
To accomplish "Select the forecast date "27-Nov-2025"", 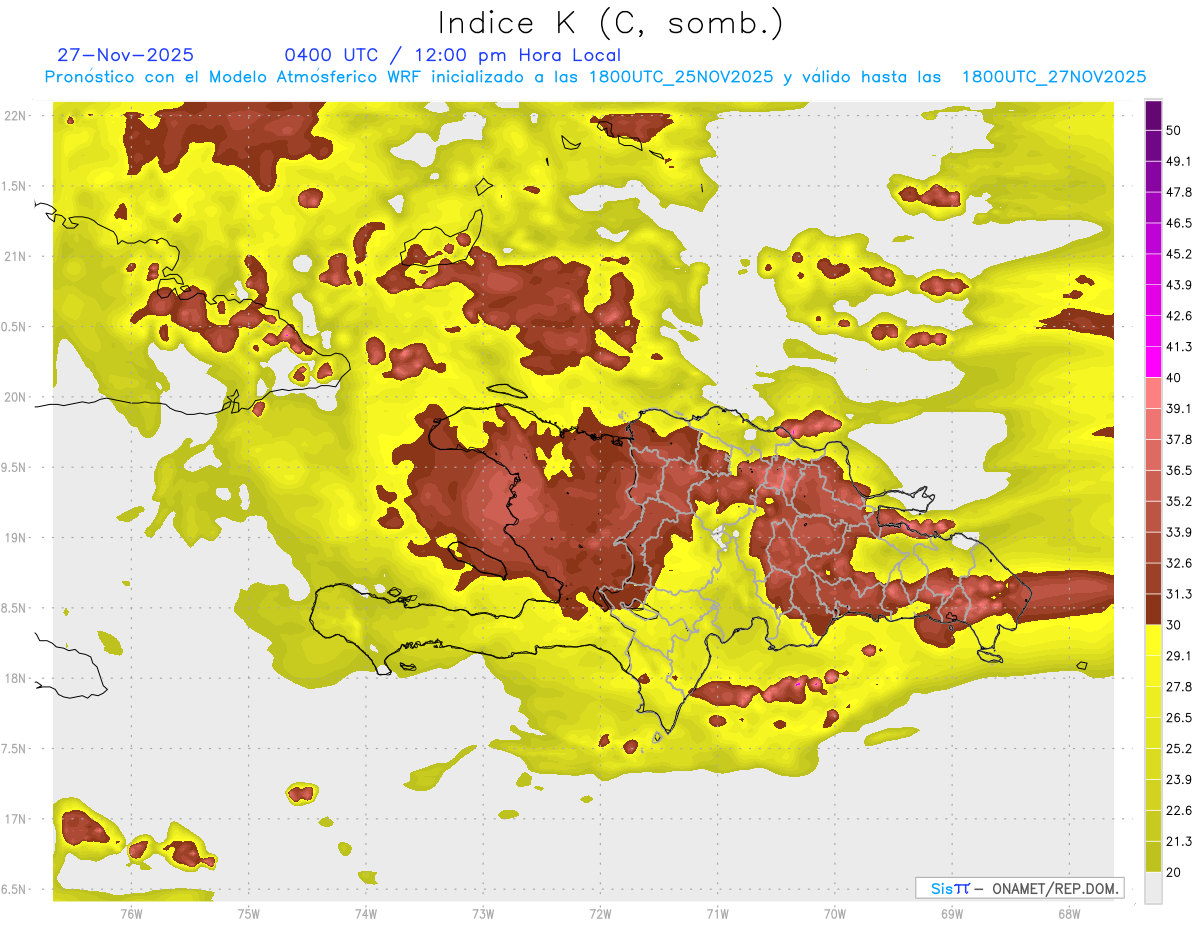I will (x=125, y=55).
